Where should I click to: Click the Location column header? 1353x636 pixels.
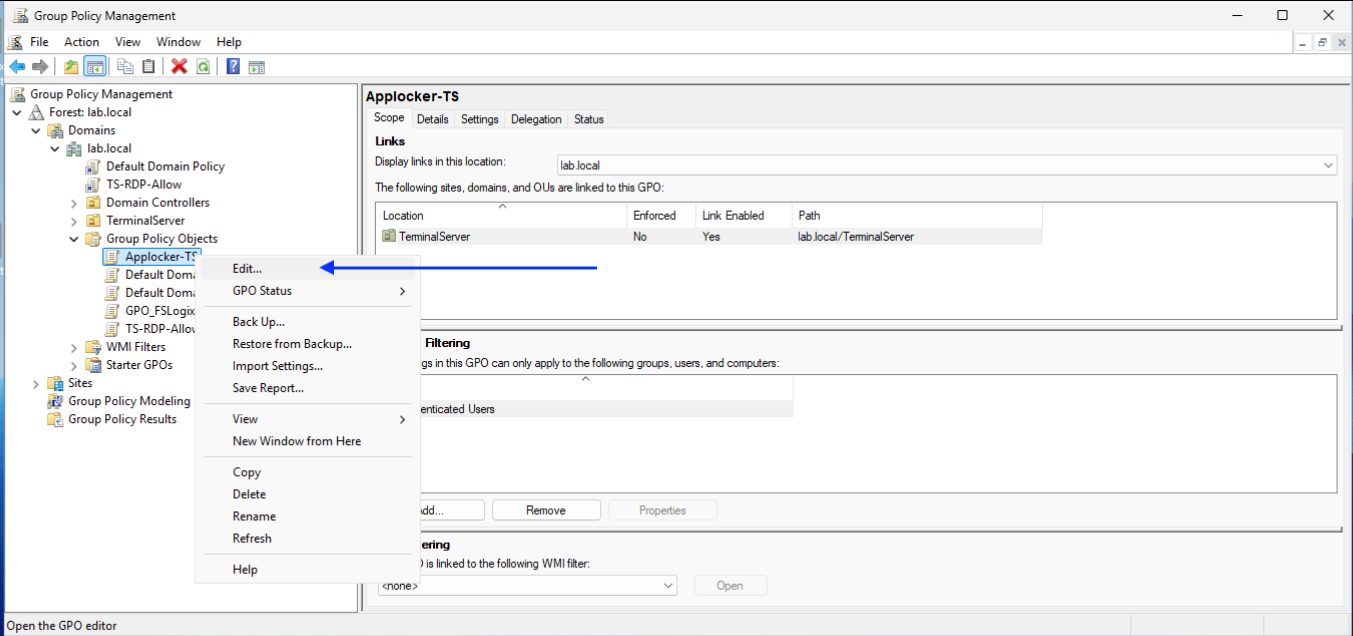pos(502,215)
